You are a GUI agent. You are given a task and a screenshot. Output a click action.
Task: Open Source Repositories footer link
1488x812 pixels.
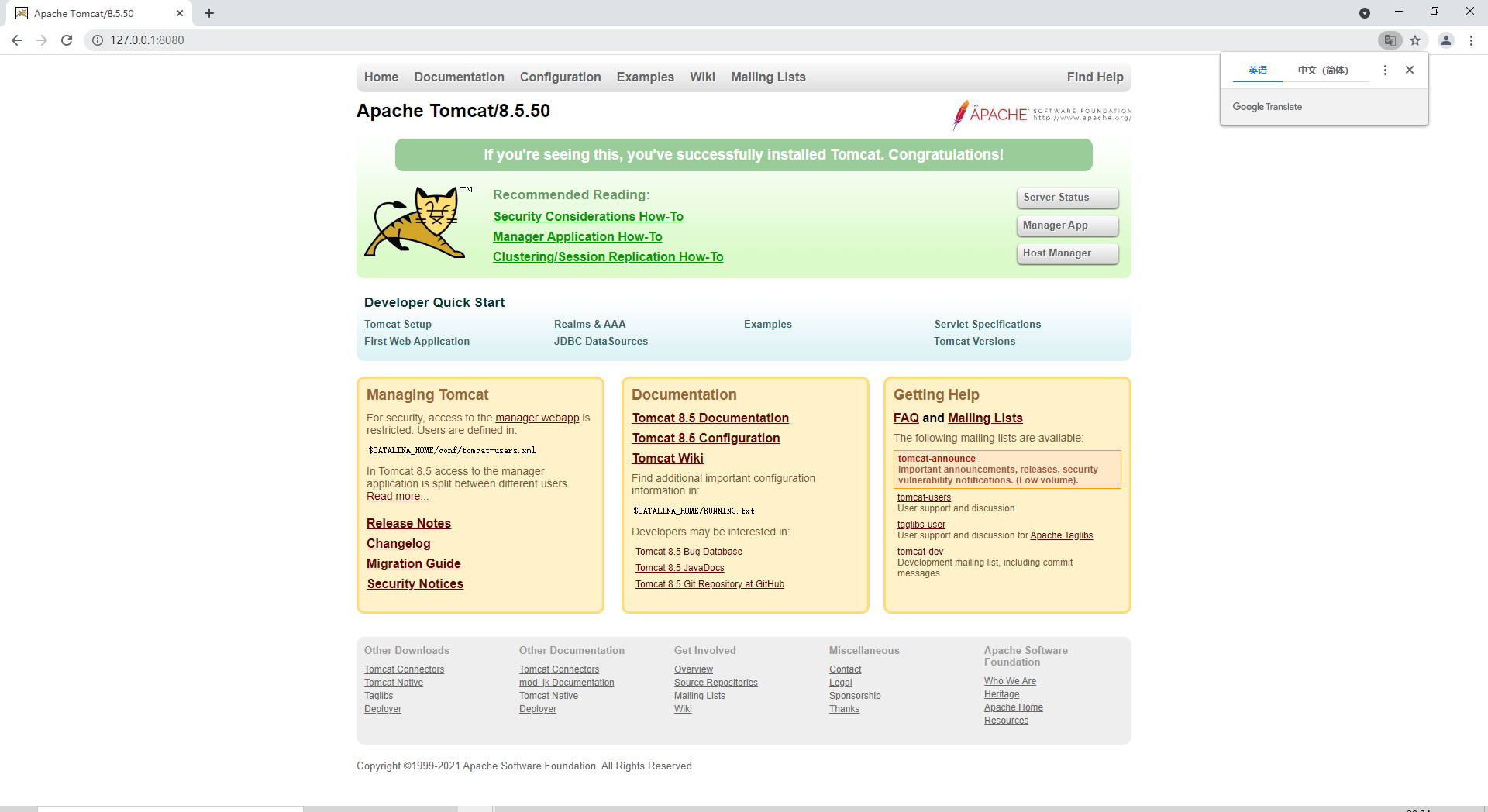pos(716,683)
